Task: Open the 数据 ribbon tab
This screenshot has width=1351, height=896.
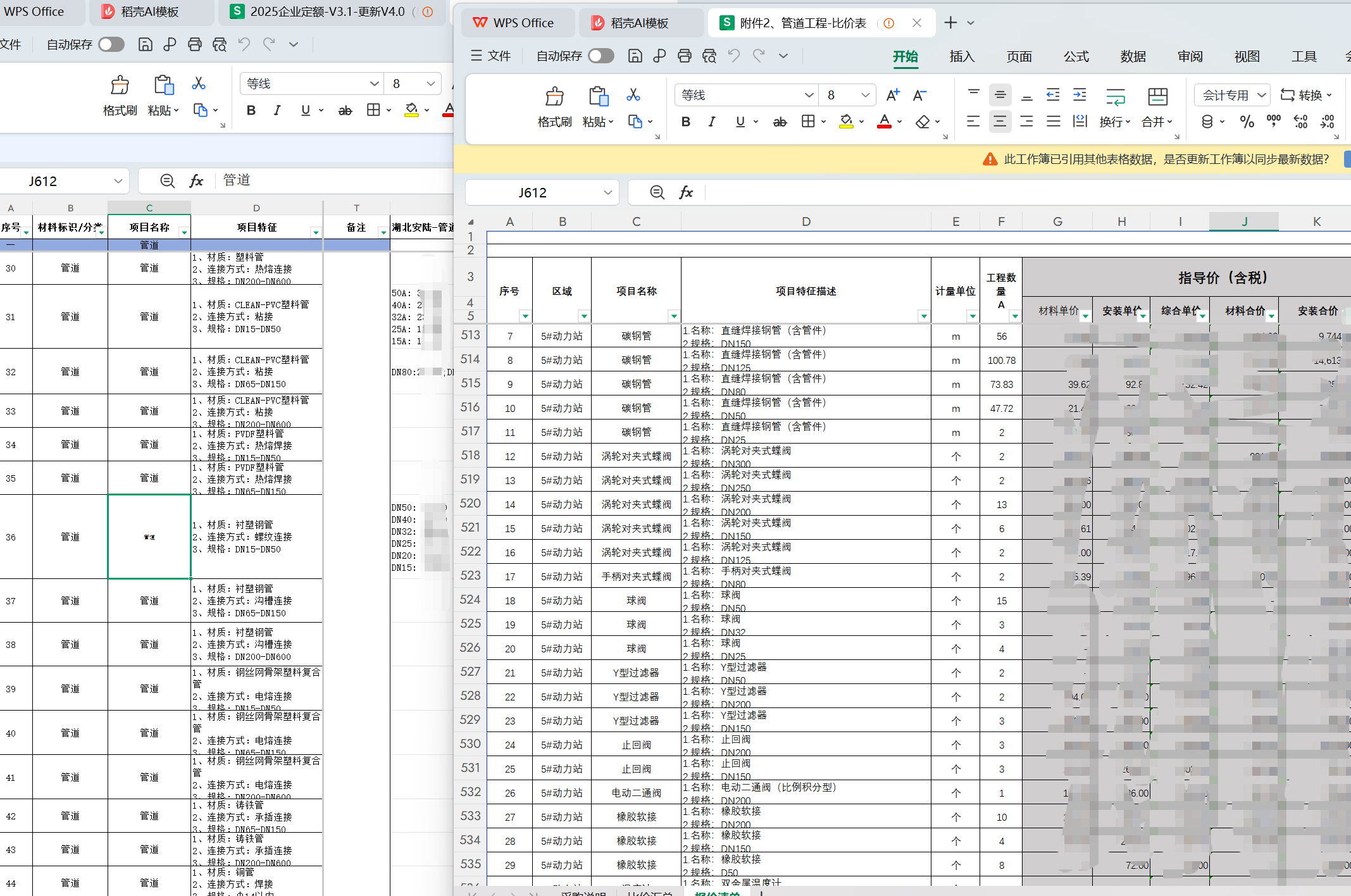Action: click(1133, 56)
